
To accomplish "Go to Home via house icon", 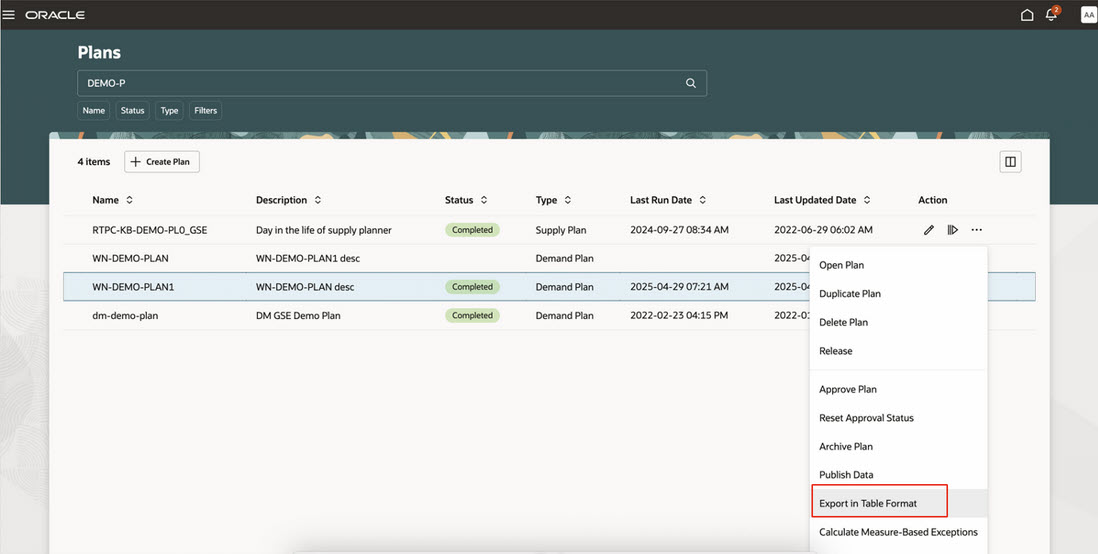I will (x=1027, y=15).
